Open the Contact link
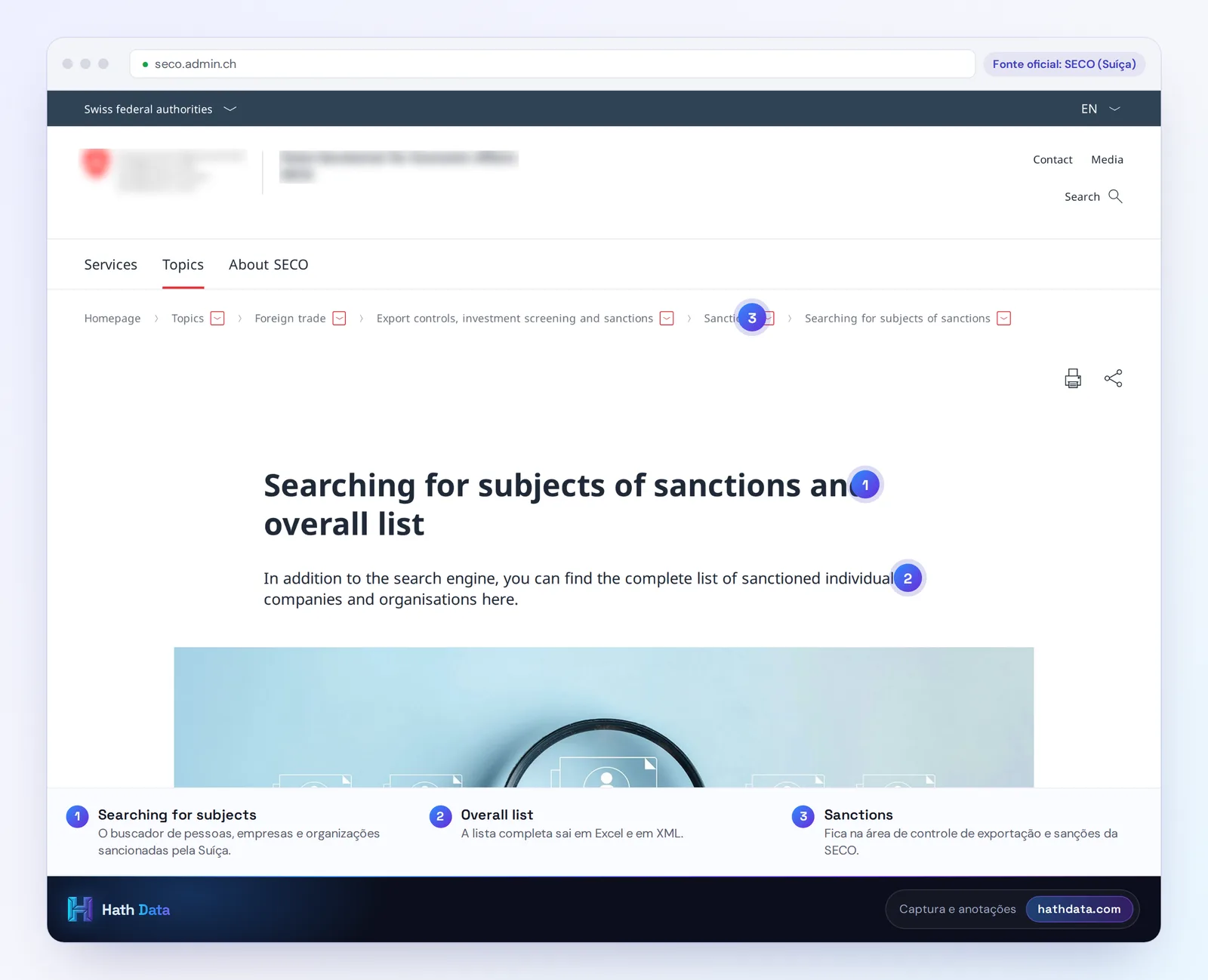1208x980 pixels. [1052, 159]
